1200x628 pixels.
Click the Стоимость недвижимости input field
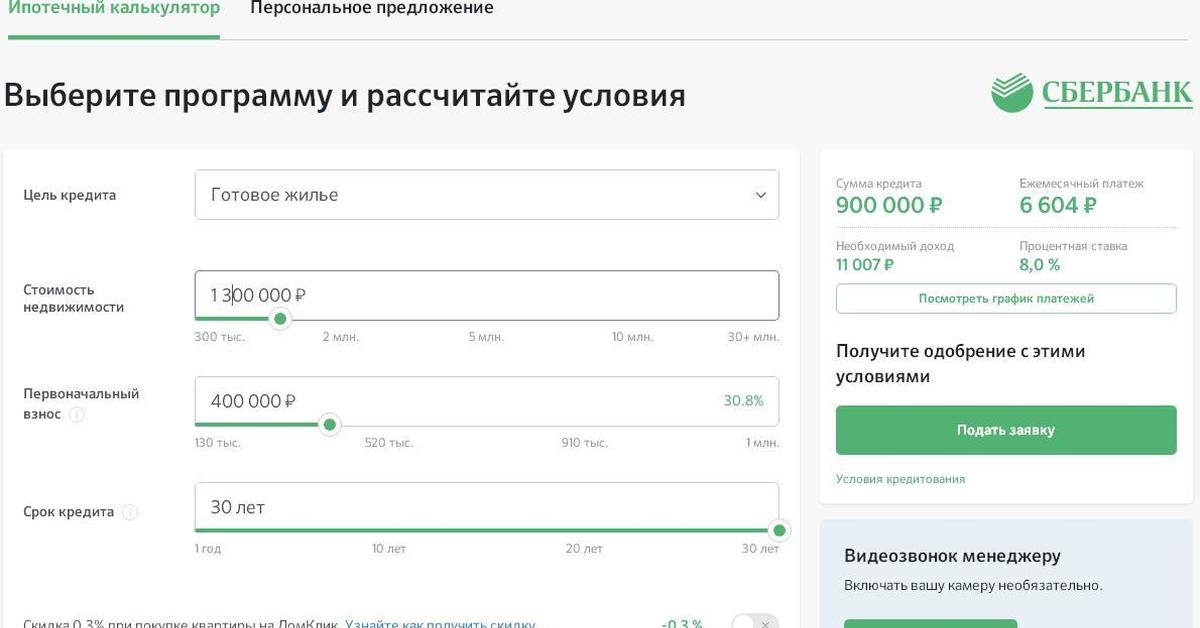coord(486,295)
